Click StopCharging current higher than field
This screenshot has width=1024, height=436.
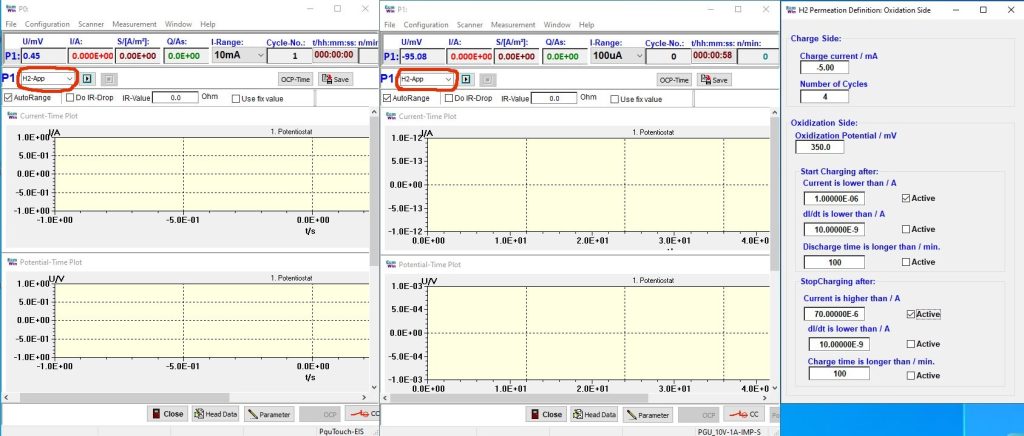pyautogui.click(x=835, y=314)
